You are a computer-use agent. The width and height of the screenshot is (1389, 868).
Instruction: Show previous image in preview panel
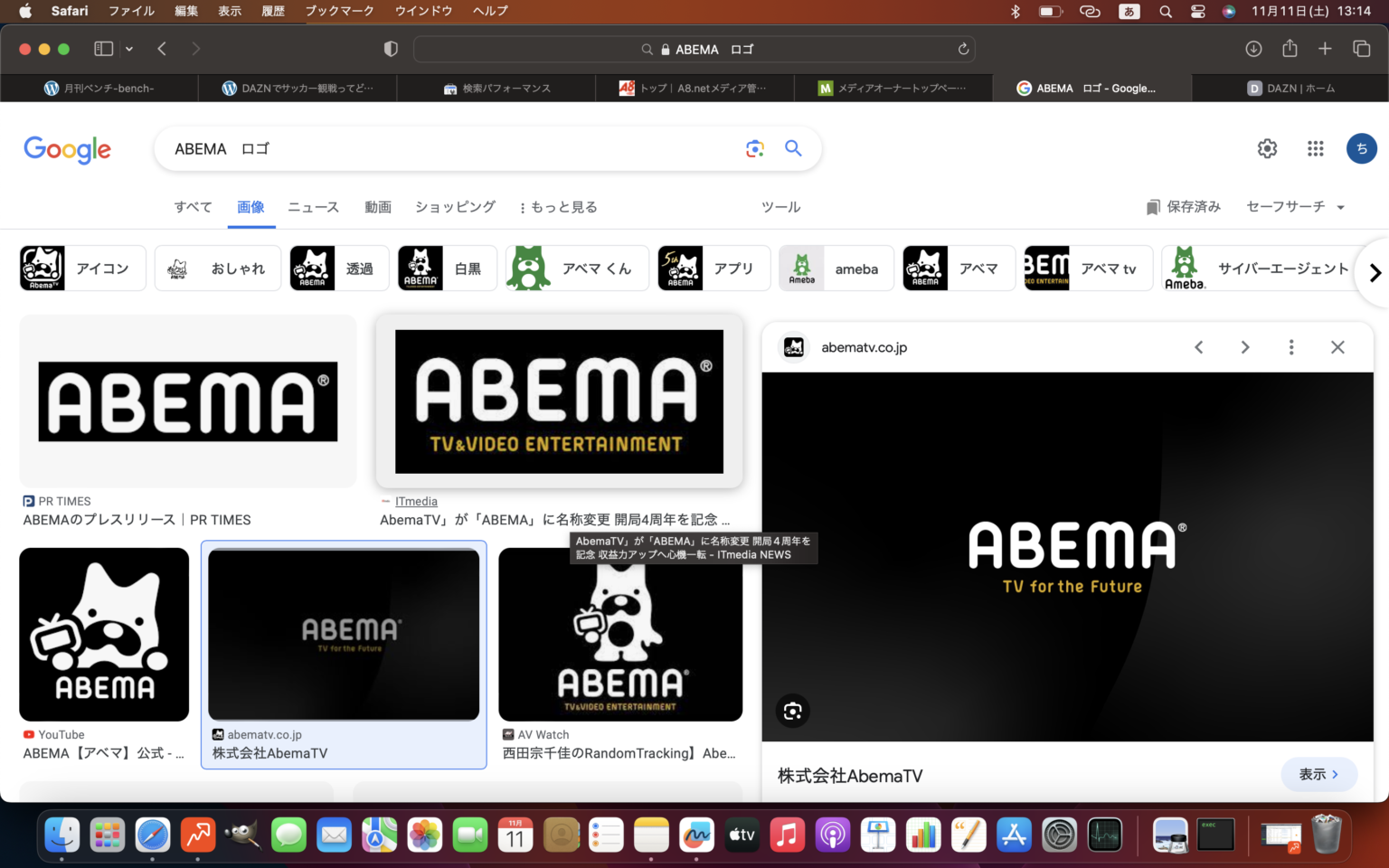tap(1199, 347)
